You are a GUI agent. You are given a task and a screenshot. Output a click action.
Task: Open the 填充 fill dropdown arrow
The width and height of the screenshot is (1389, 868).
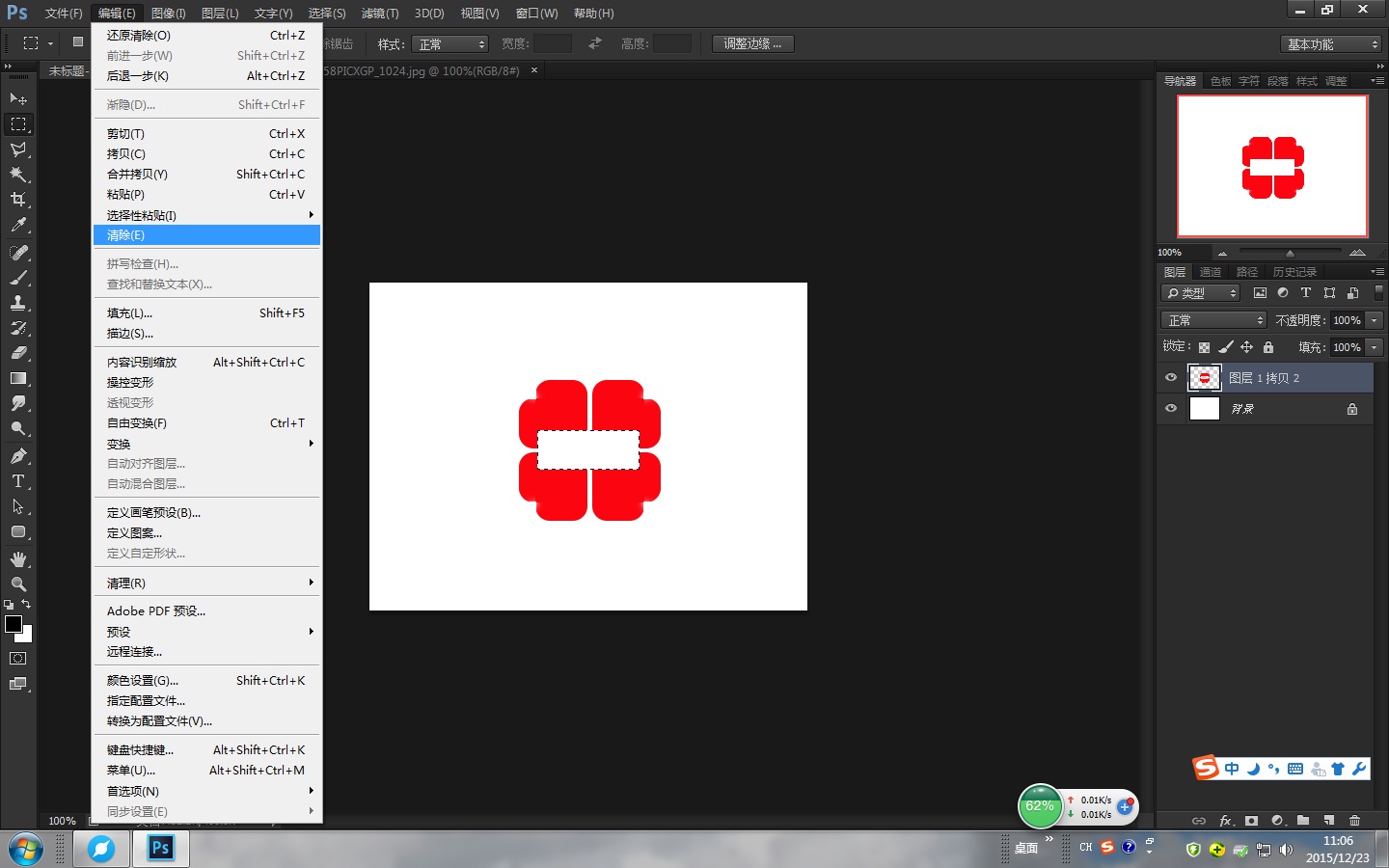click(1375, 347)
